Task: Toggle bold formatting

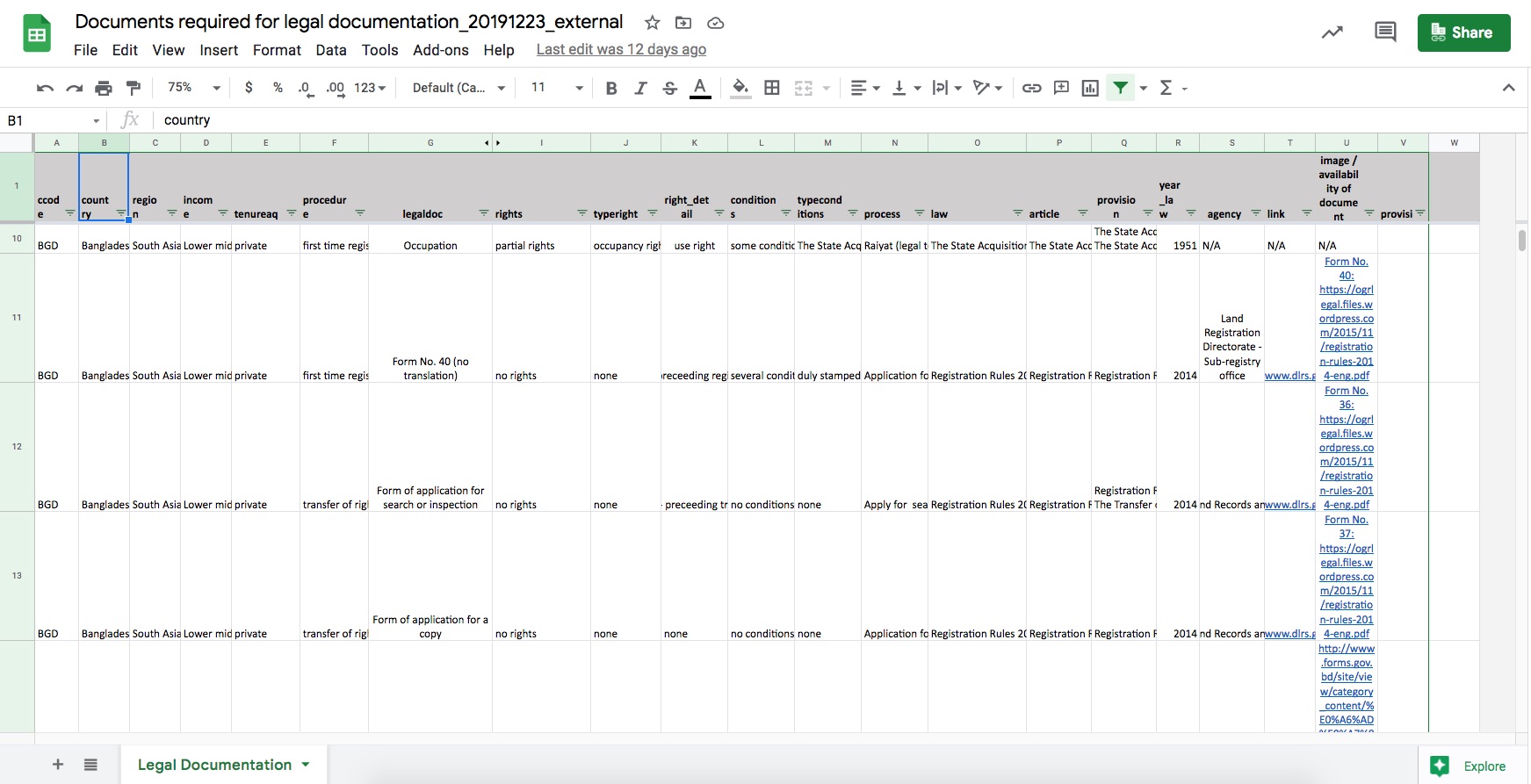Action: pyautogui.click(x=611, y=88)
